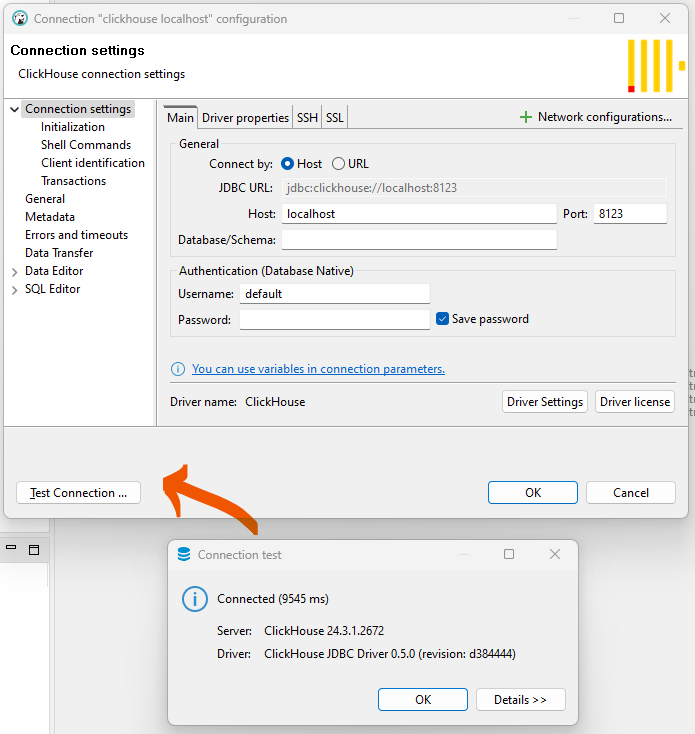Click OK in Connection test dialog
Screen dimensions: 695x734
(423, 699)
